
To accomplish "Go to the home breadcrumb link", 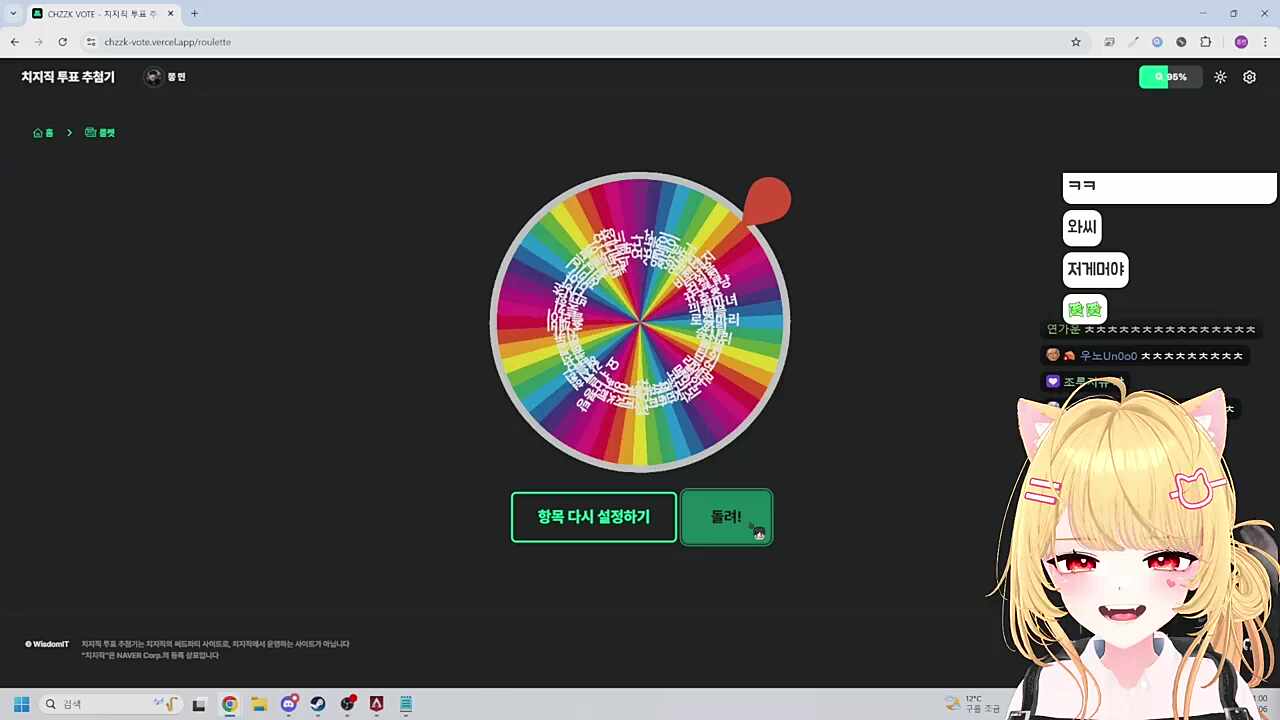I will click(43, 133).
